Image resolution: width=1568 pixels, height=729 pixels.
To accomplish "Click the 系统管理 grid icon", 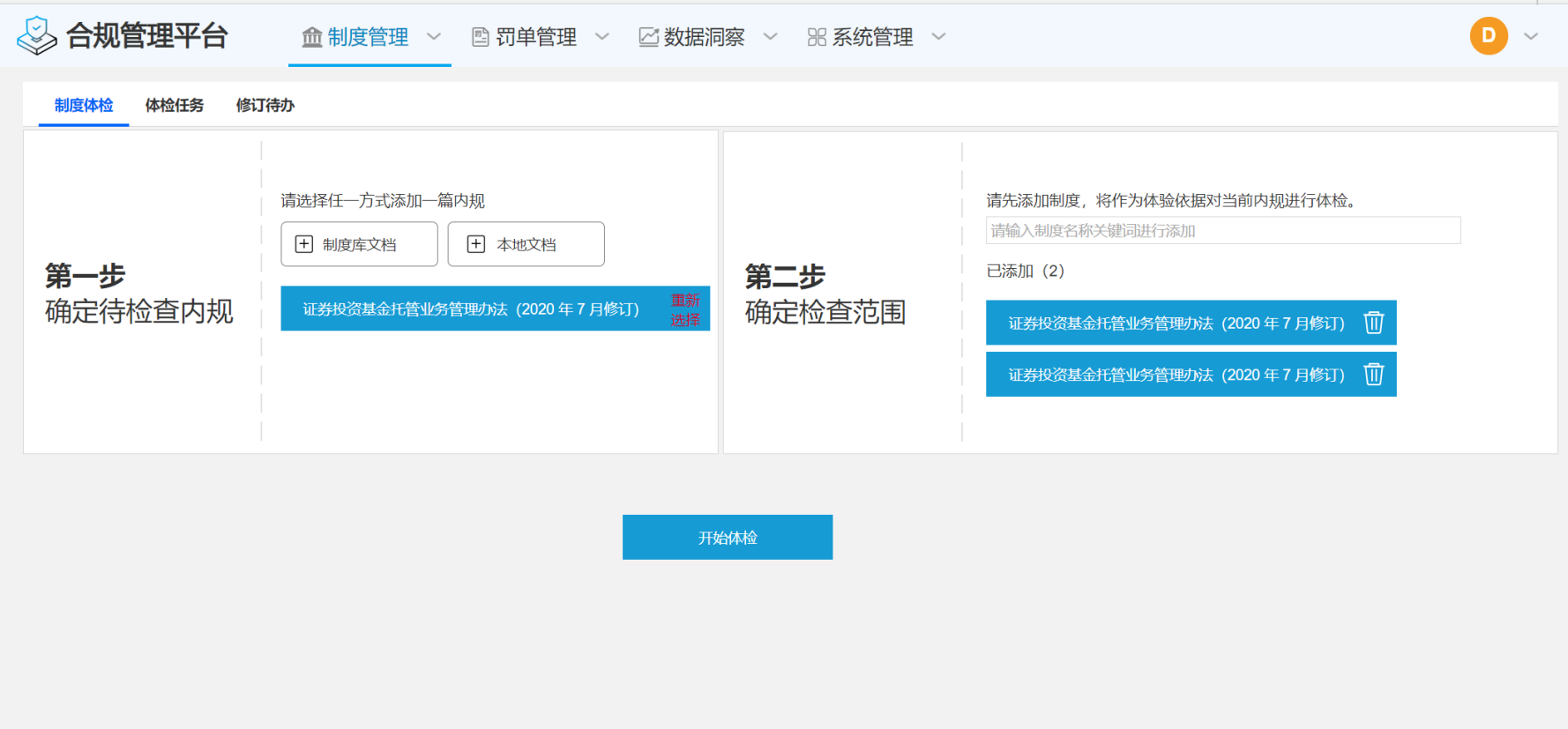I will (x=817, y=37).
